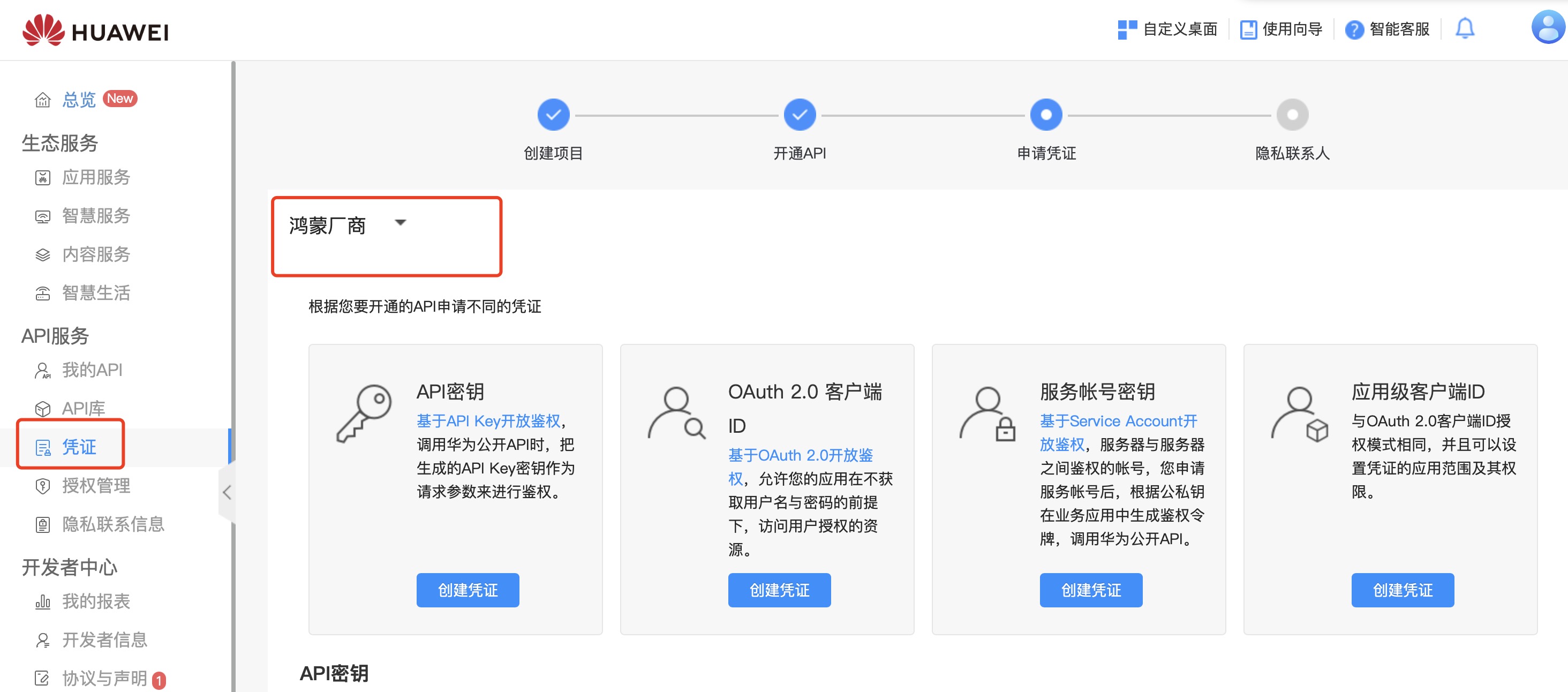Click the 开发者信息 person icon
Viewport: 1568px width, 692px height.
(x=43, y=640)
